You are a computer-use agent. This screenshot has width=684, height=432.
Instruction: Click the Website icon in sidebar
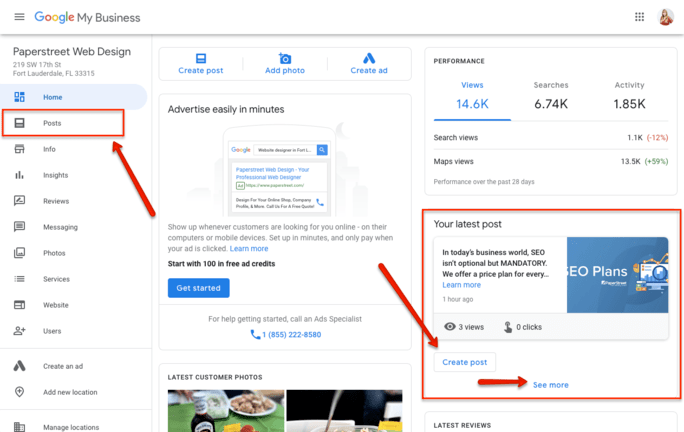coord(20,305)
